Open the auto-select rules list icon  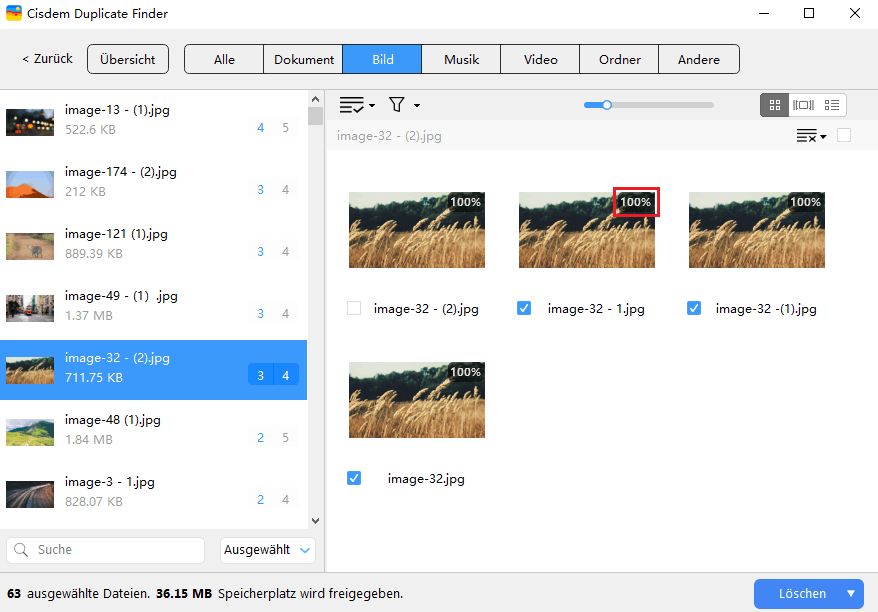click(x=352, y=105)
